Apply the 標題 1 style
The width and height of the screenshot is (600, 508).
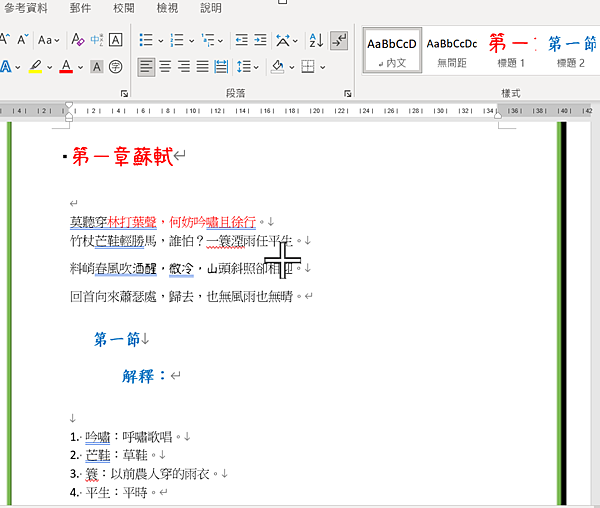pos(512,50)
